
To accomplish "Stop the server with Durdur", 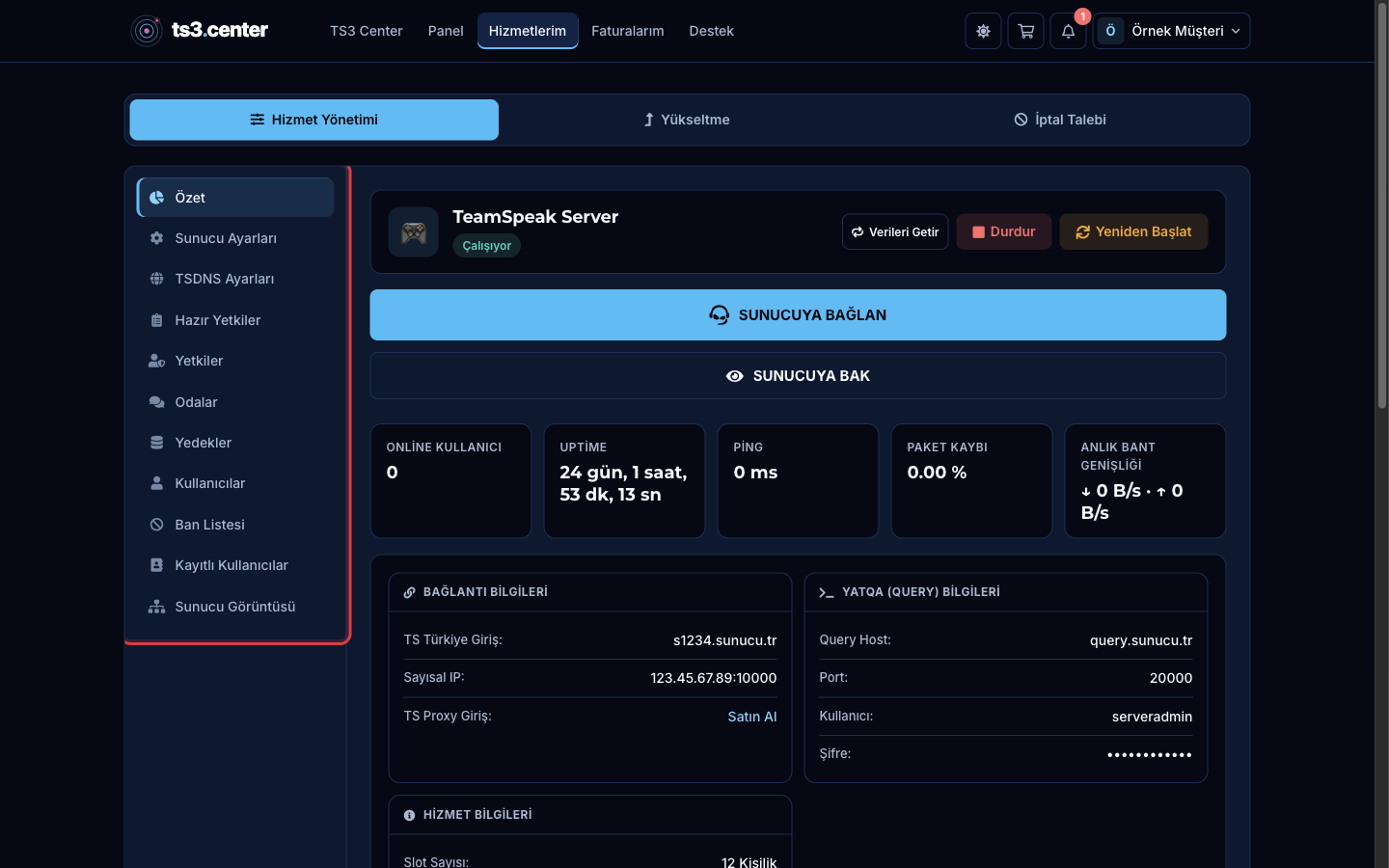I will click(1004, 231).
